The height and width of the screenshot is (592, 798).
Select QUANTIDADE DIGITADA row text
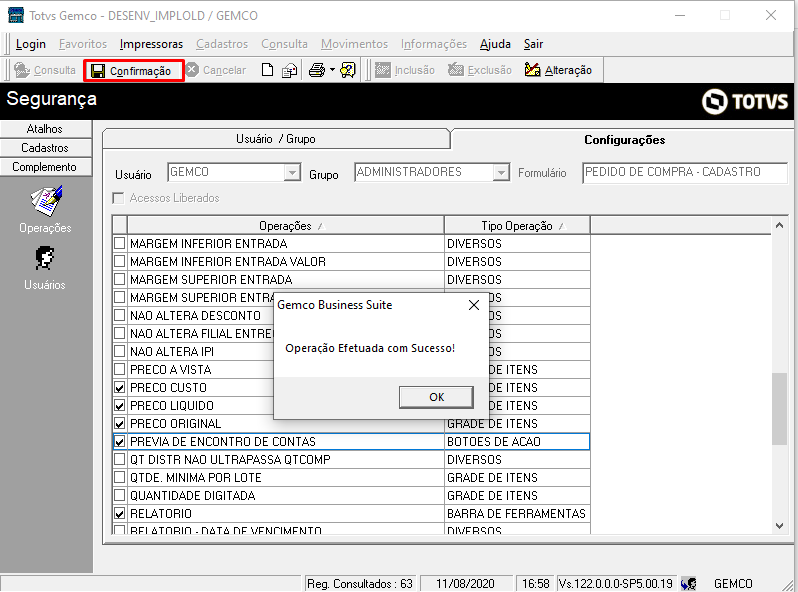click(x=192, y=495)
